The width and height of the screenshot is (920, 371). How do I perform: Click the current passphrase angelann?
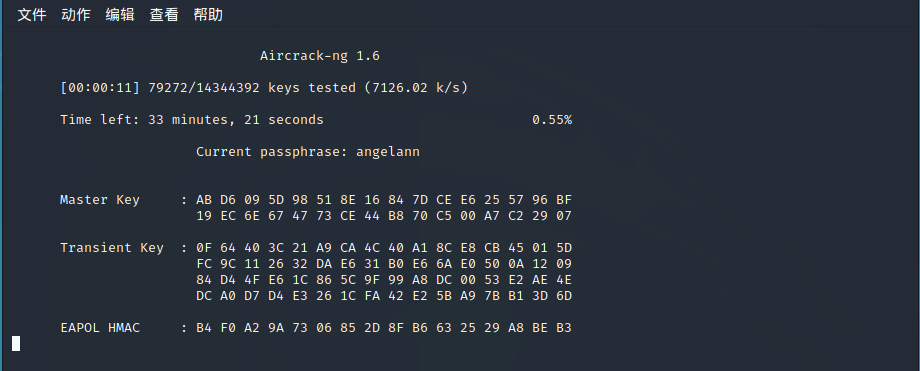pos(388,152)
